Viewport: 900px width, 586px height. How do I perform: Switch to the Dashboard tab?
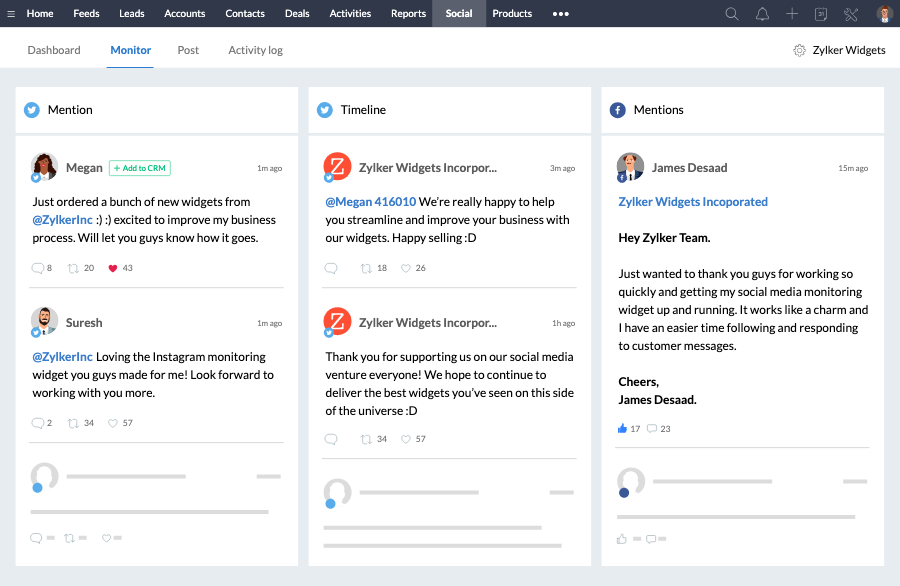54,50
